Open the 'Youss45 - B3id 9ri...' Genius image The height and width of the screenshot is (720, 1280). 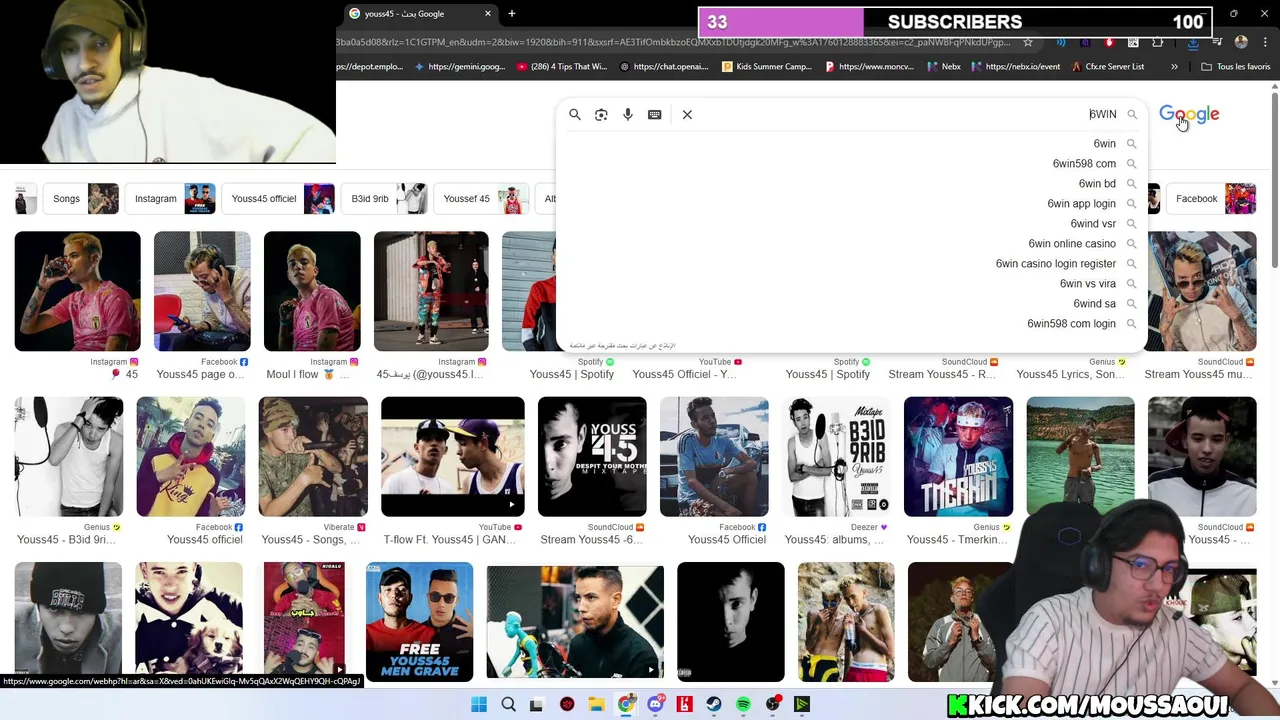69,456
